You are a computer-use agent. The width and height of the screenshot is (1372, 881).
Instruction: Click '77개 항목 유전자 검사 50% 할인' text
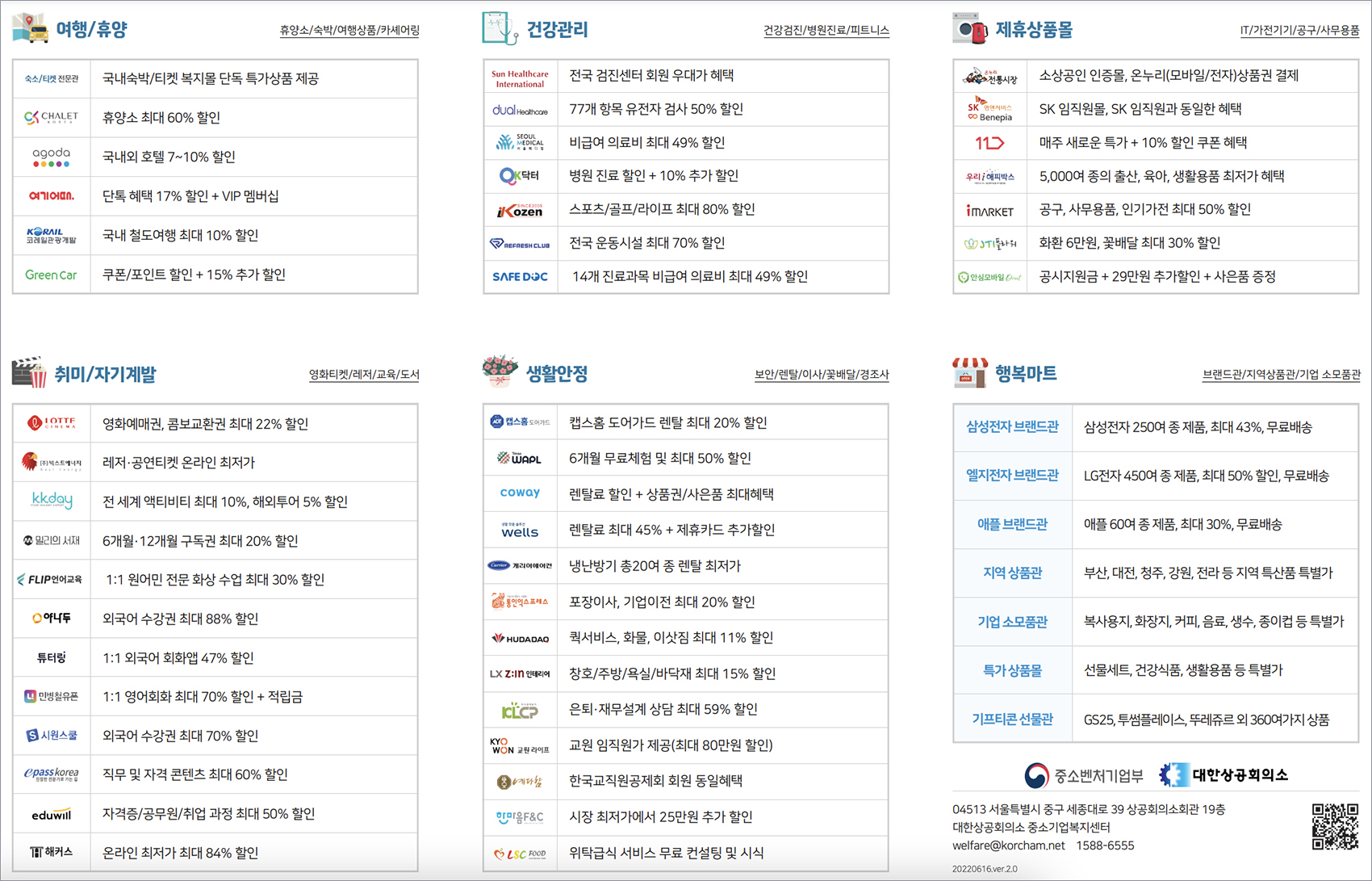(656, 109)
